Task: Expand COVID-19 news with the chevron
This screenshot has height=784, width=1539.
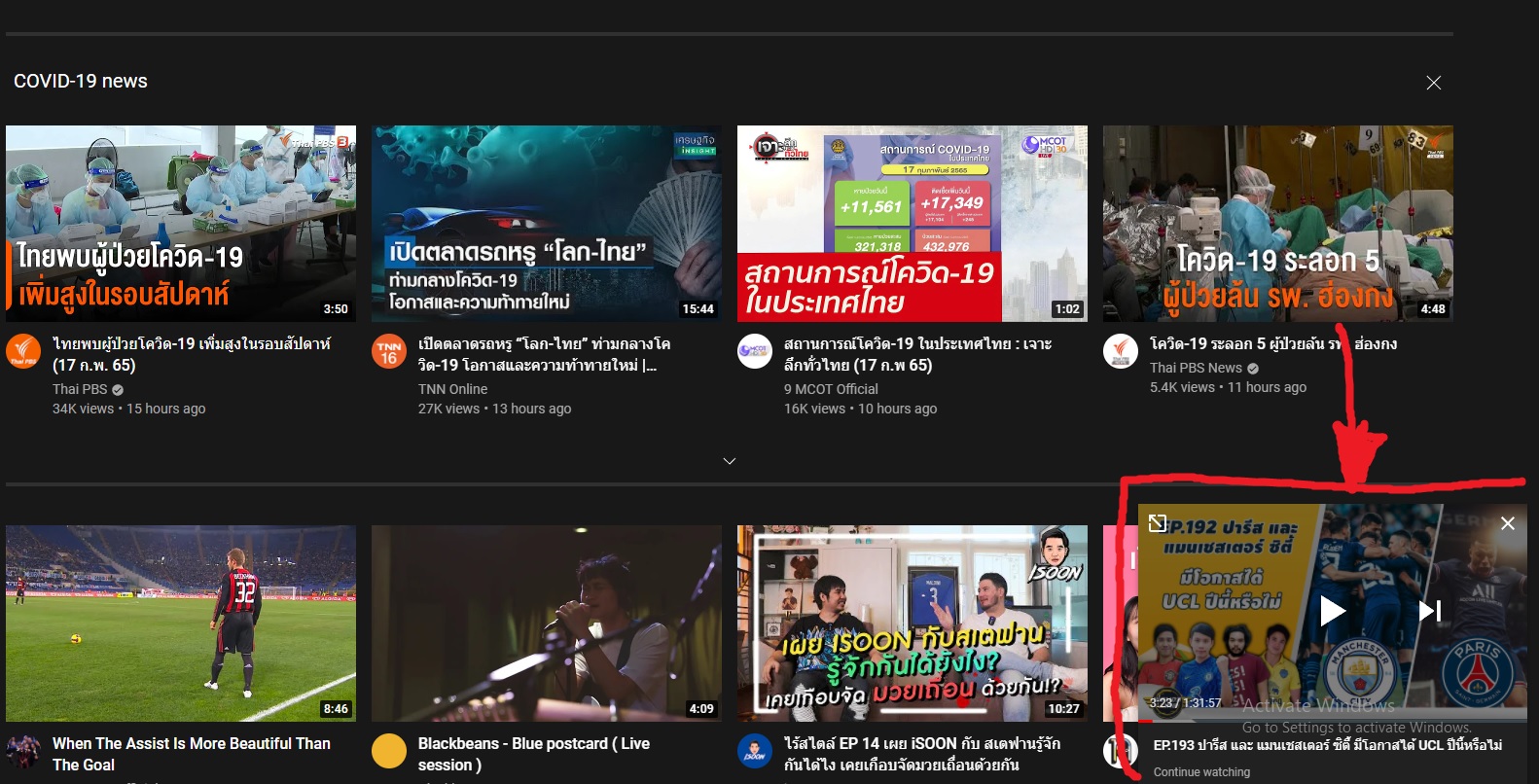Action: coord(730,461)
